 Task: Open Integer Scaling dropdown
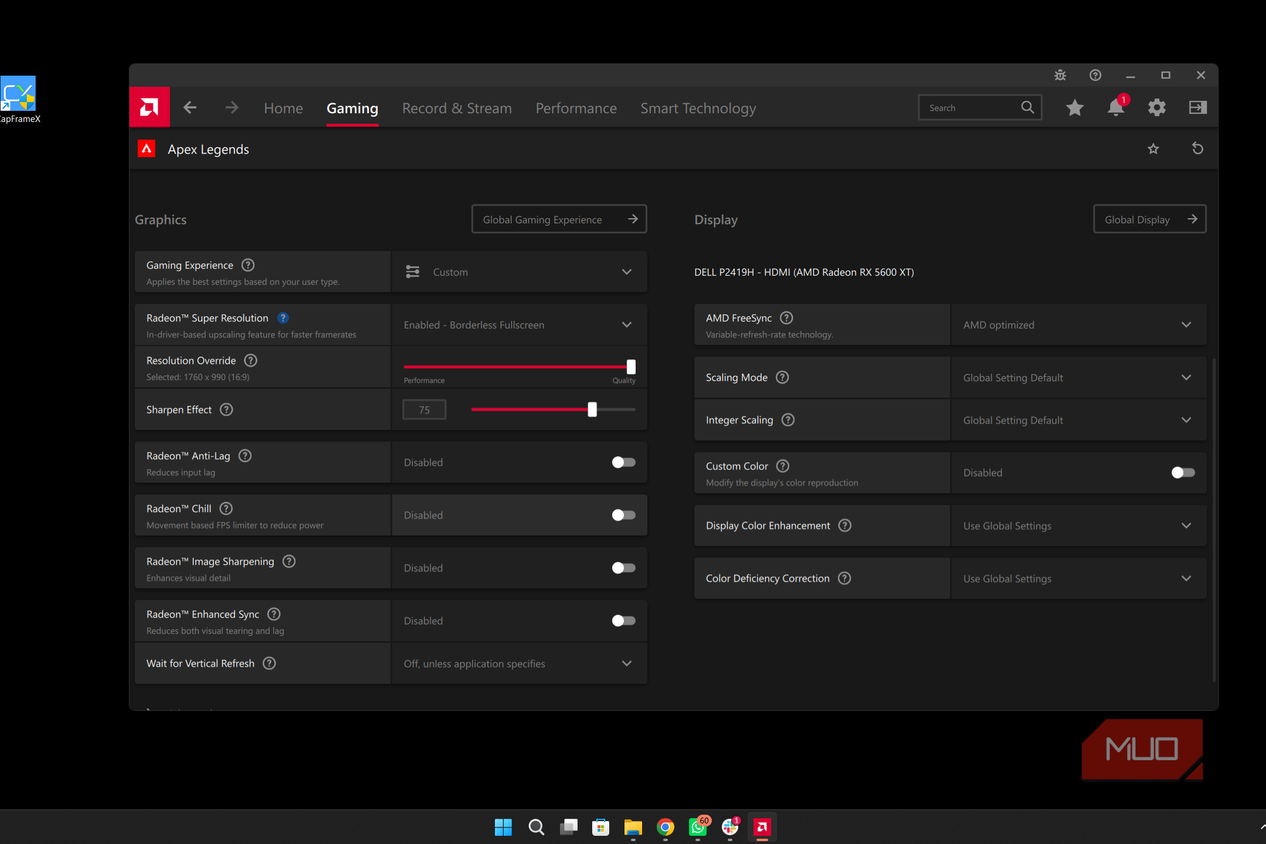coord(1078,420)
